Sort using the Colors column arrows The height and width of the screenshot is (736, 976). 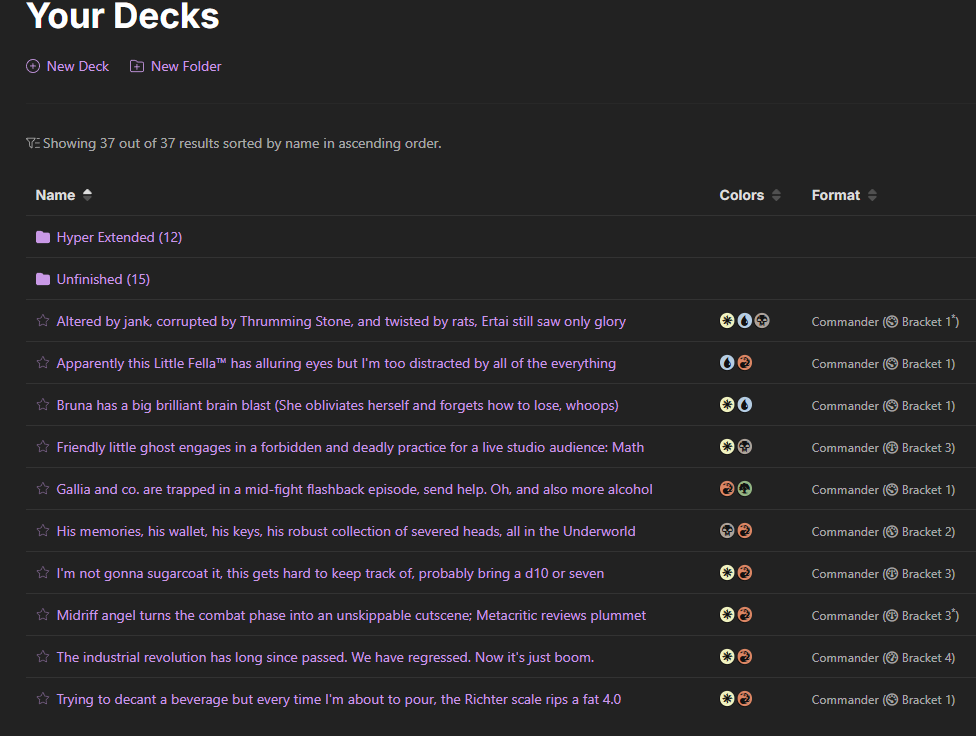[x=776, y=195]
